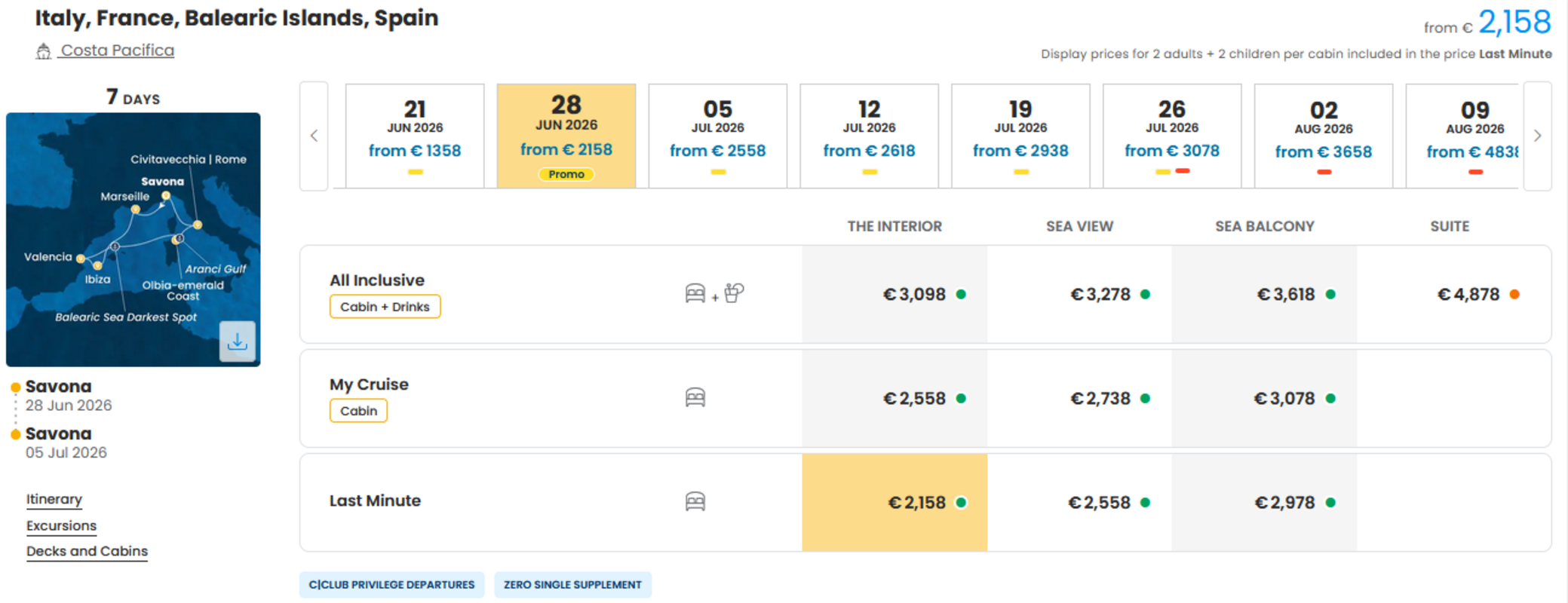
Task: Choose My Cruise Sea View at €2,738
Action: [1079, 398]
